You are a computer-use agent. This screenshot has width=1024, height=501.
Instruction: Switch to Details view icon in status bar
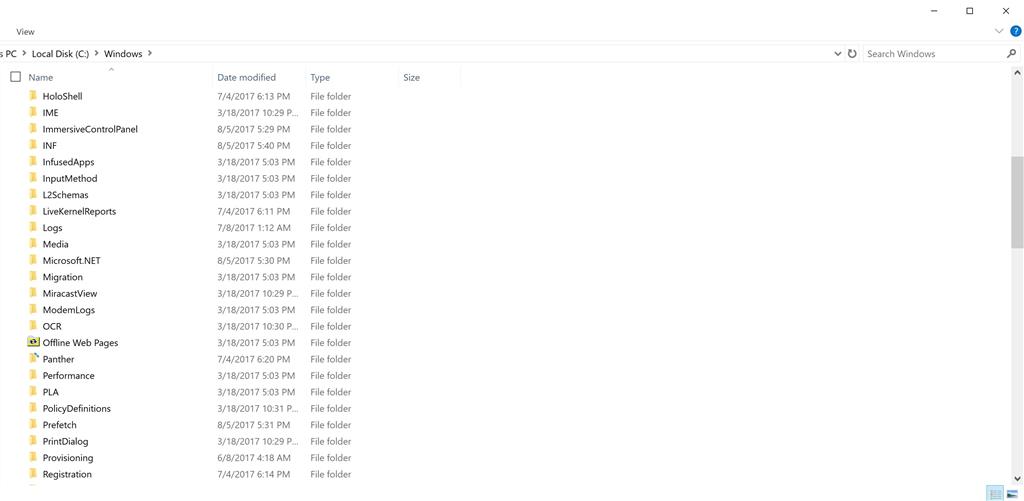pyautogui.click(x=995, y=494)
